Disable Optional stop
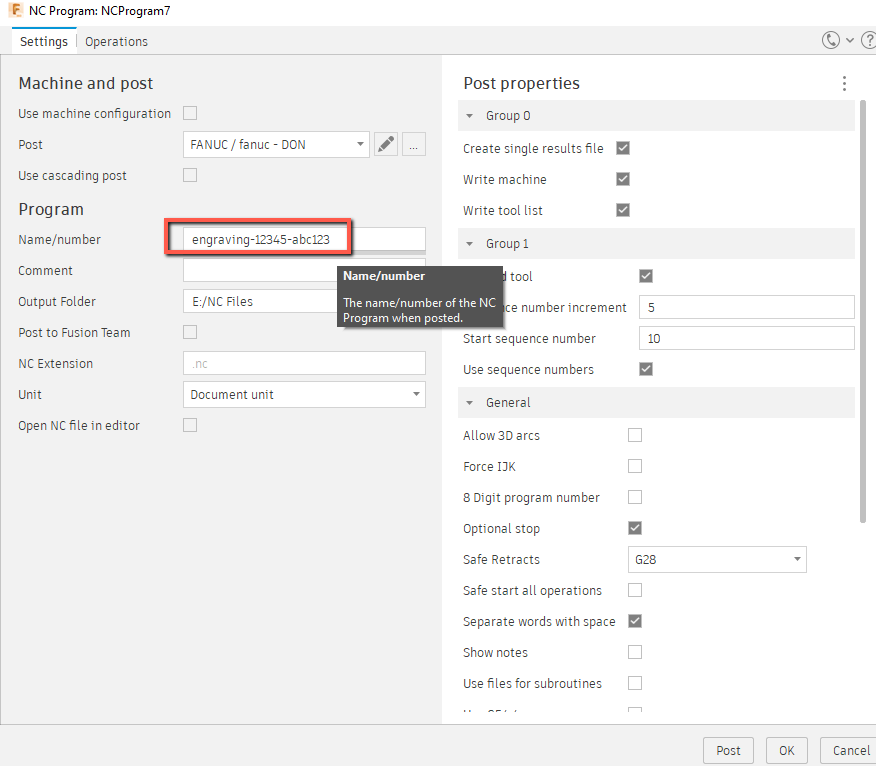 (x=635, y=528)
